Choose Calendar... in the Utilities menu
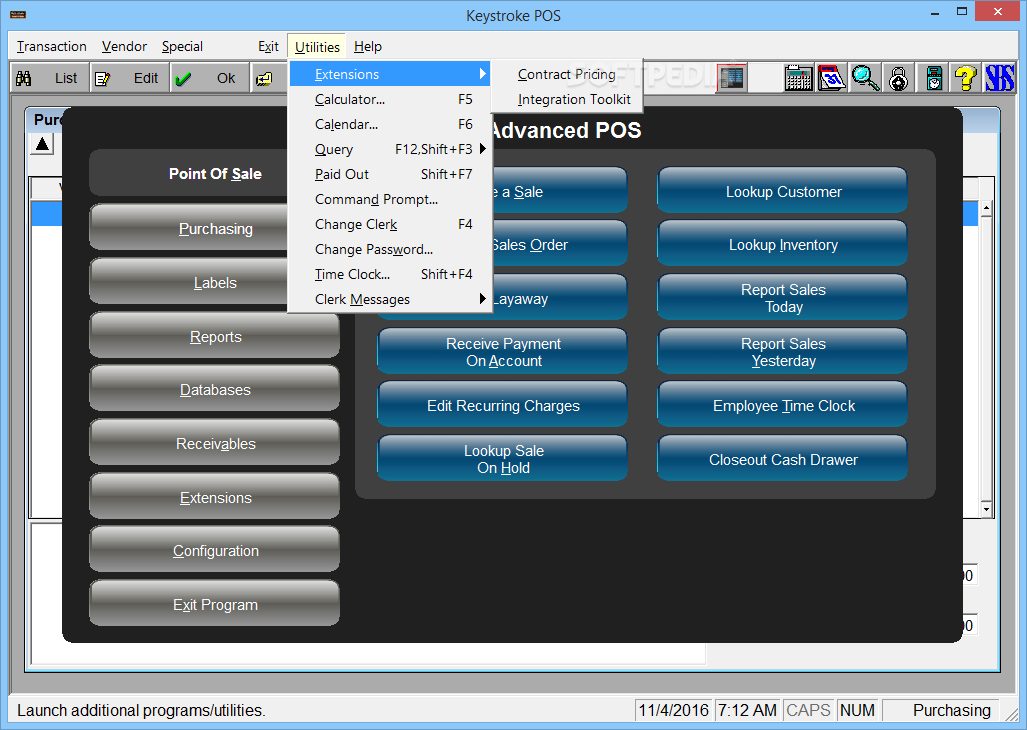Image resolution: width=1027 pixels, height=730 pixels. coord(390,124)
